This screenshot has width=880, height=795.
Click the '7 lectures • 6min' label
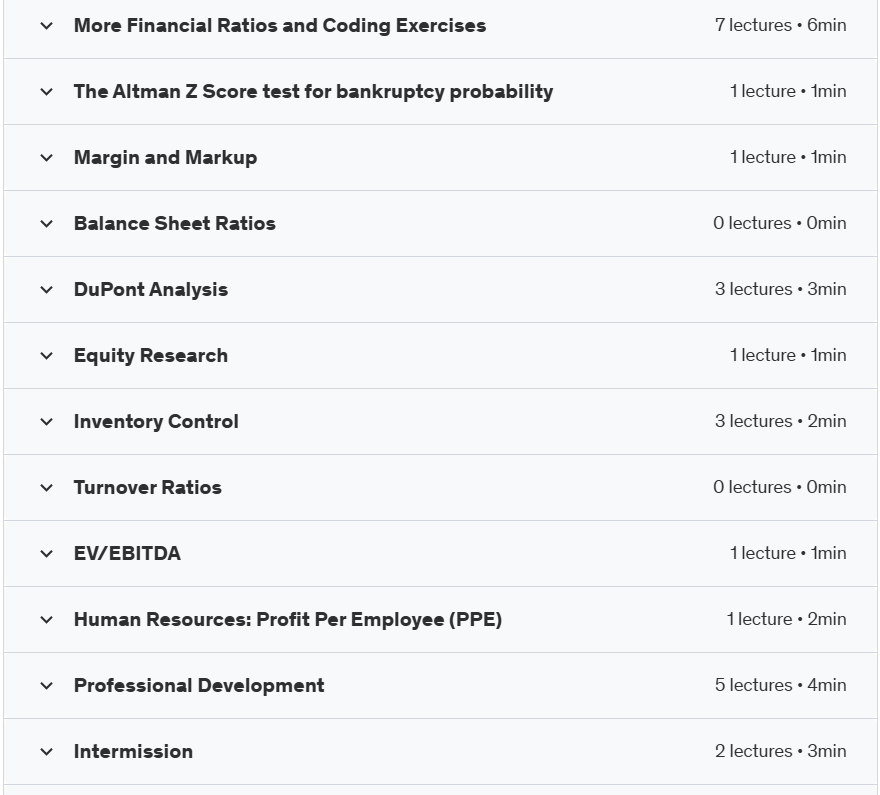[x=781, y=25]
